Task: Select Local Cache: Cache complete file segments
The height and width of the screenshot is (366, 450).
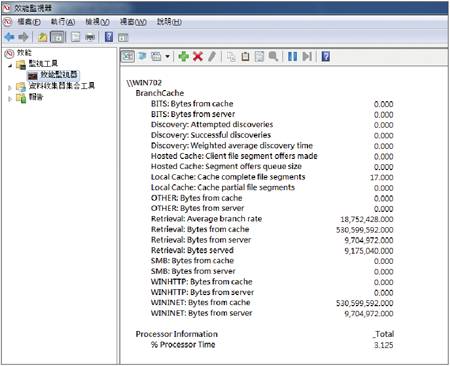Action: [x=228, y=177]
